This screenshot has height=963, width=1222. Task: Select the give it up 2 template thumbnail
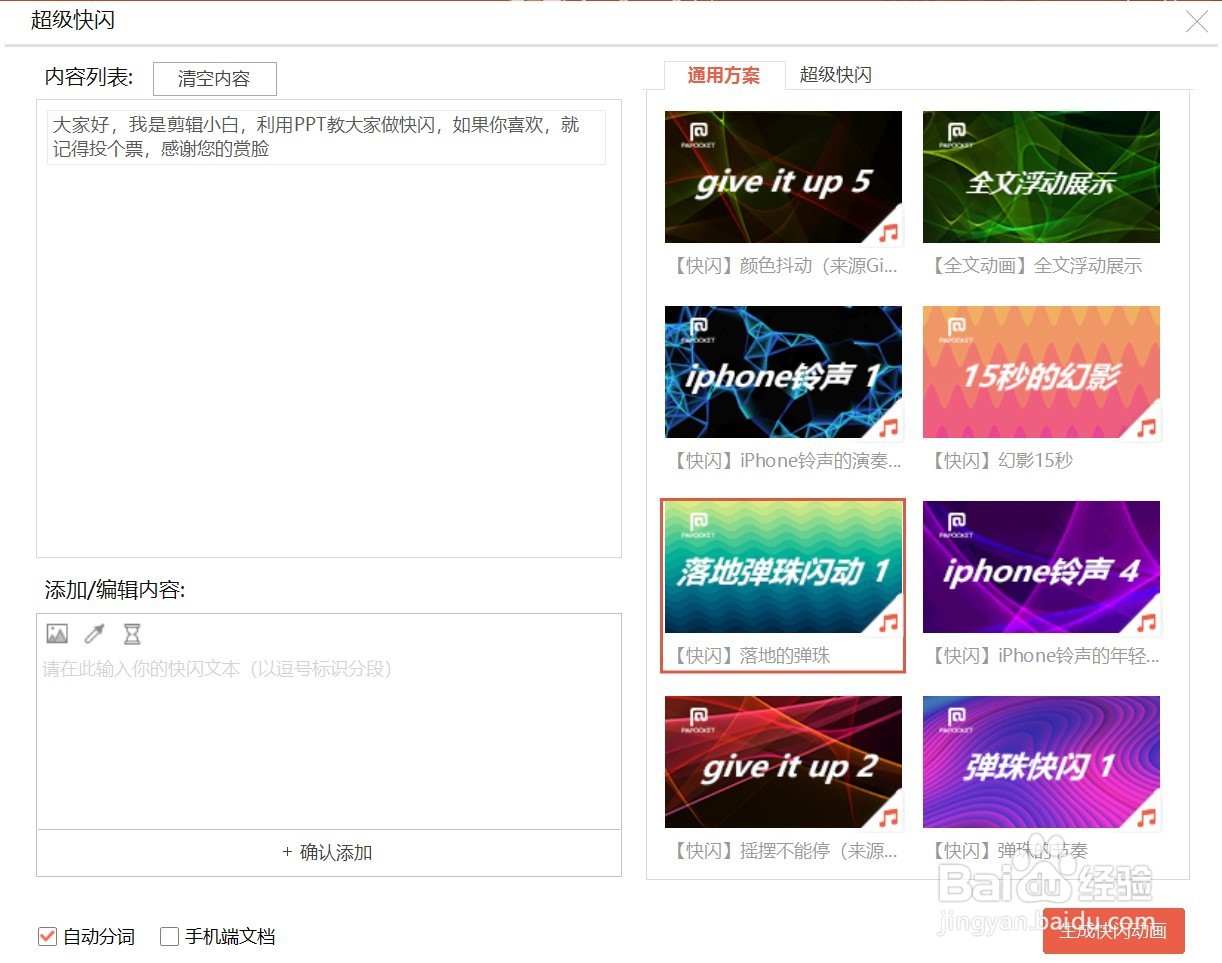coord(783,762)
